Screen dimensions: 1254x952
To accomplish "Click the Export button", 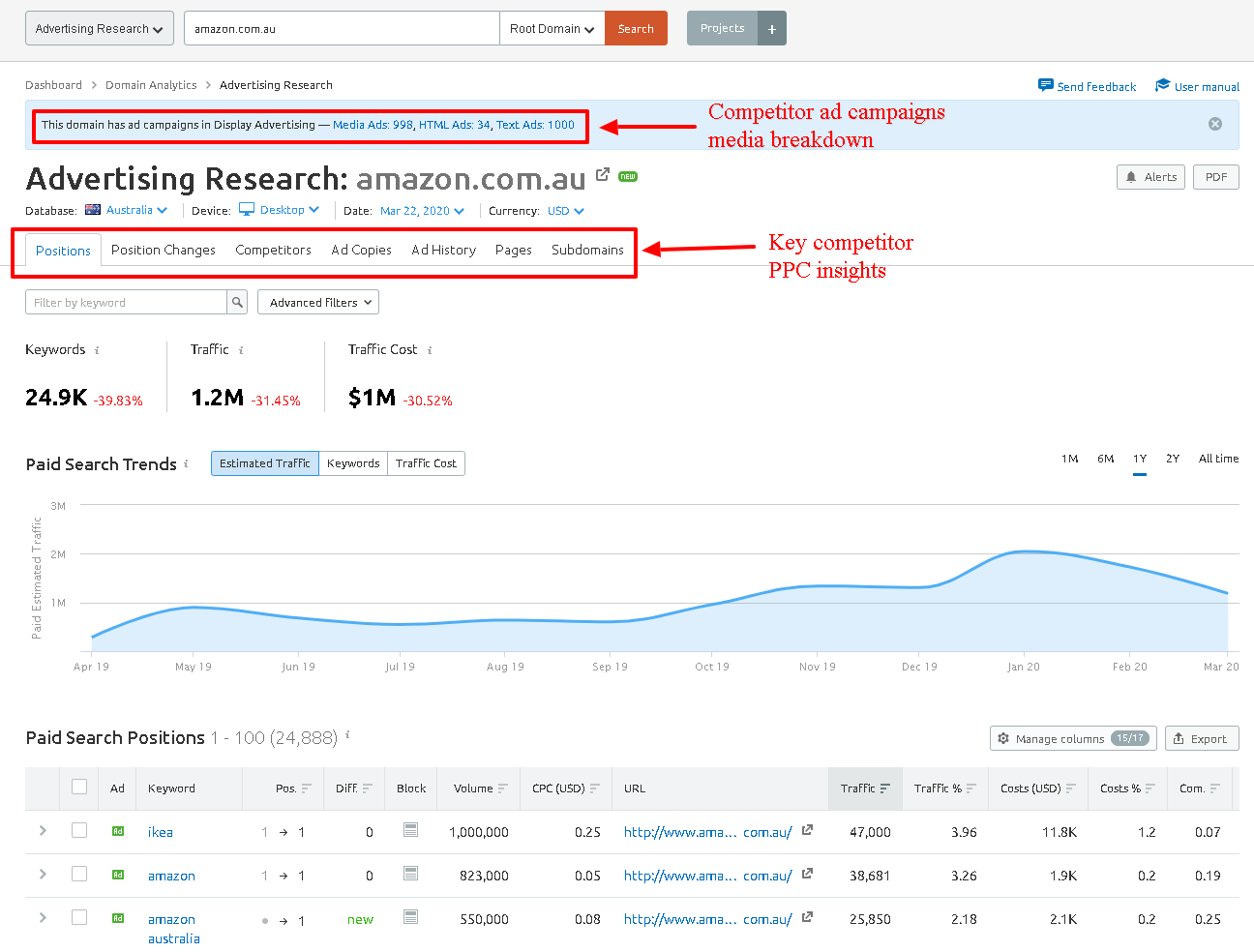I will pos(1202,738).
